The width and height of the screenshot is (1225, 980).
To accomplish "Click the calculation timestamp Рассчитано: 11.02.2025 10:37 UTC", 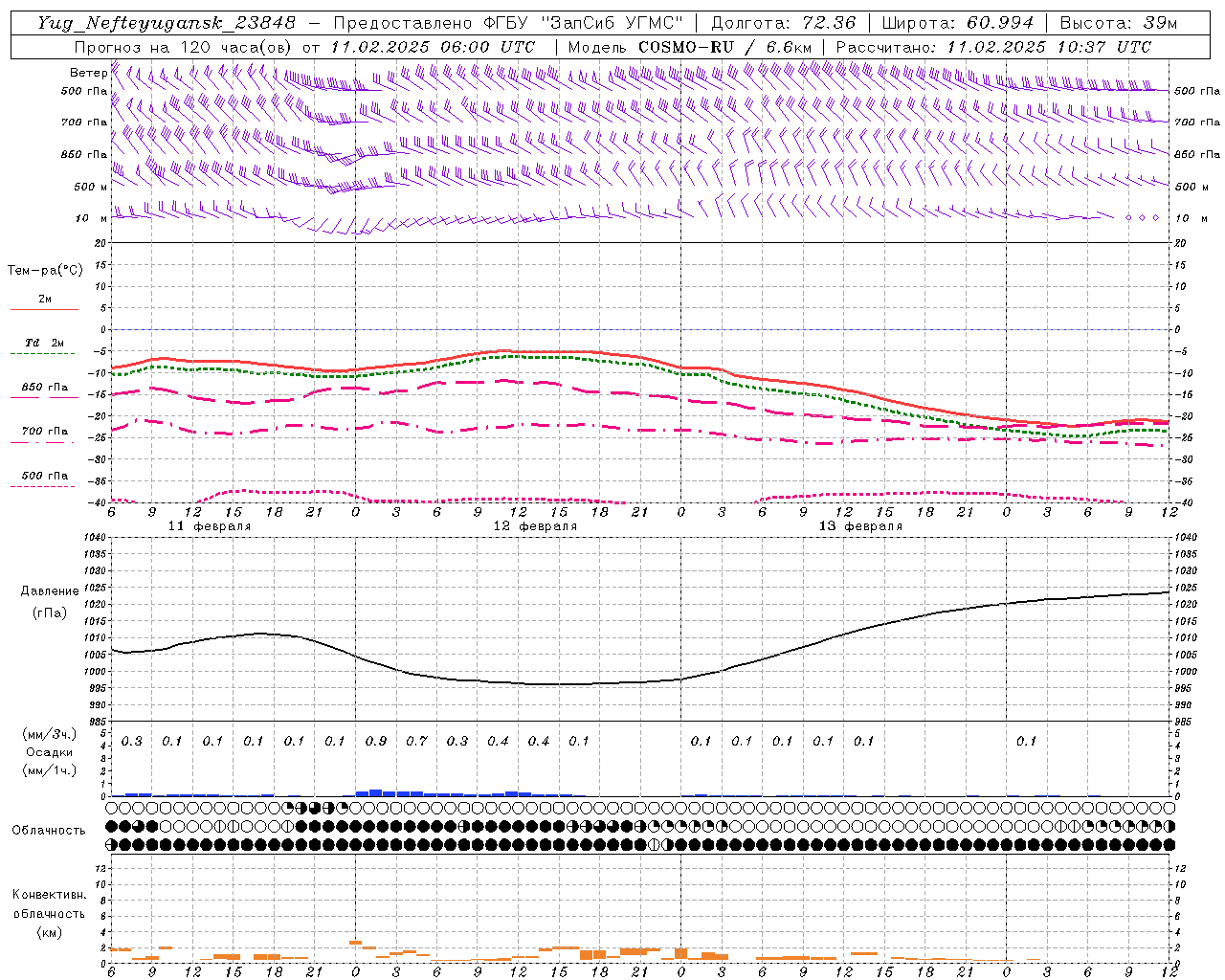I will (x=993, y=47).
